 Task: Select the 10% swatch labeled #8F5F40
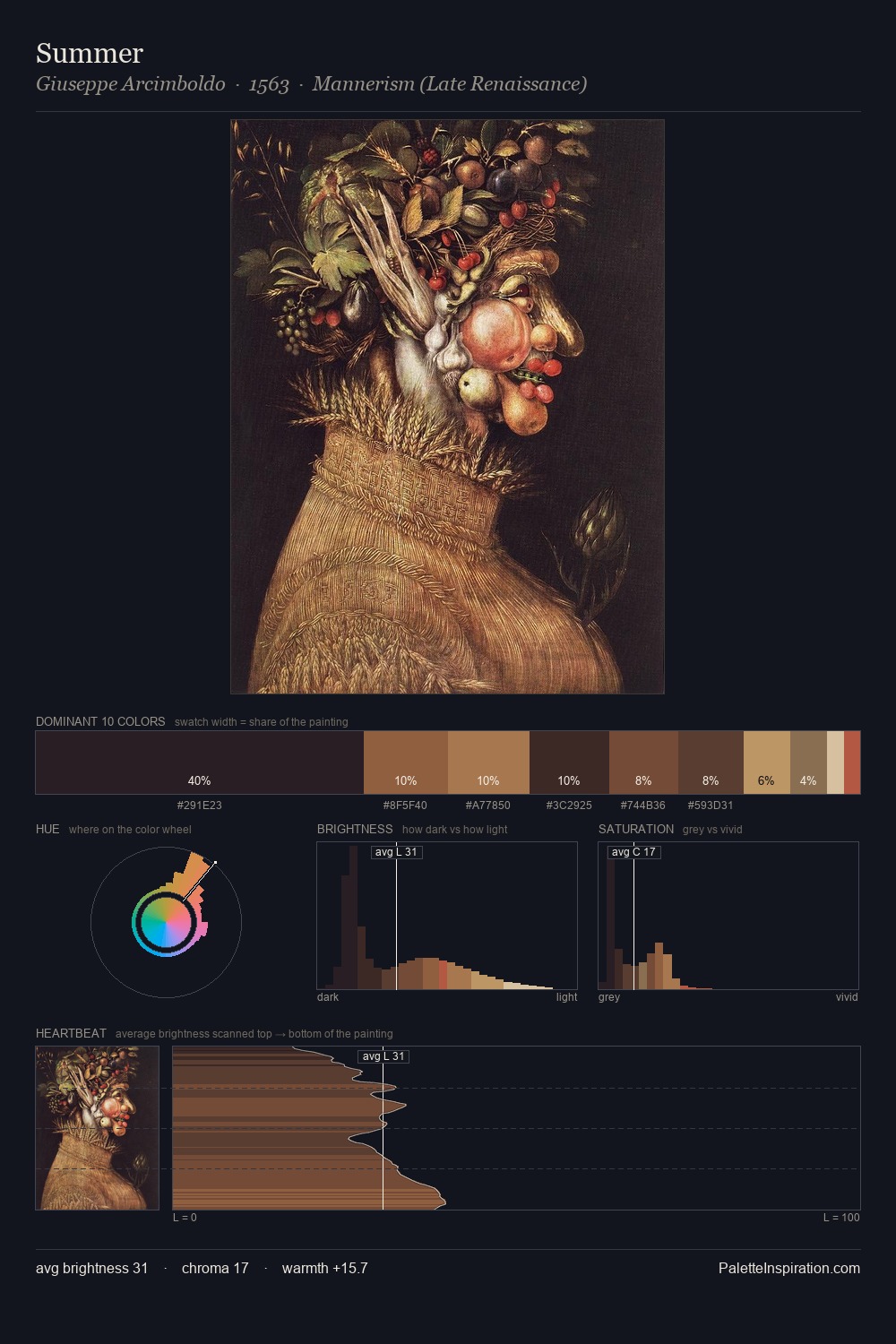406,762
